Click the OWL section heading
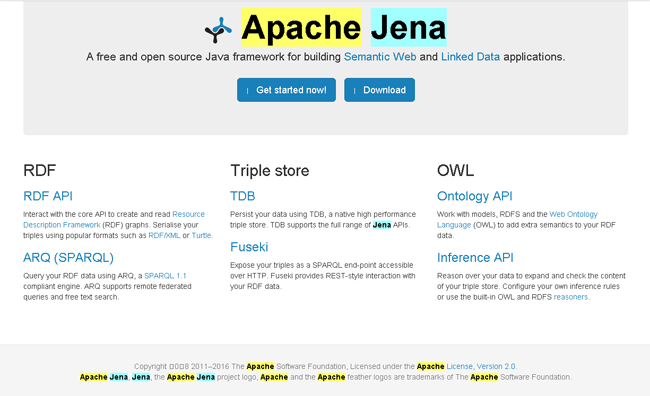Screen dimensions: 650x396 pos(455,170)
